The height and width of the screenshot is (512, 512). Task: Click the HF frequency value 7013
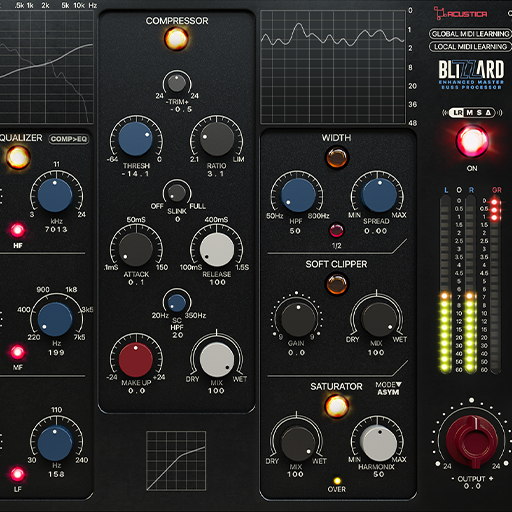[56, 229]
